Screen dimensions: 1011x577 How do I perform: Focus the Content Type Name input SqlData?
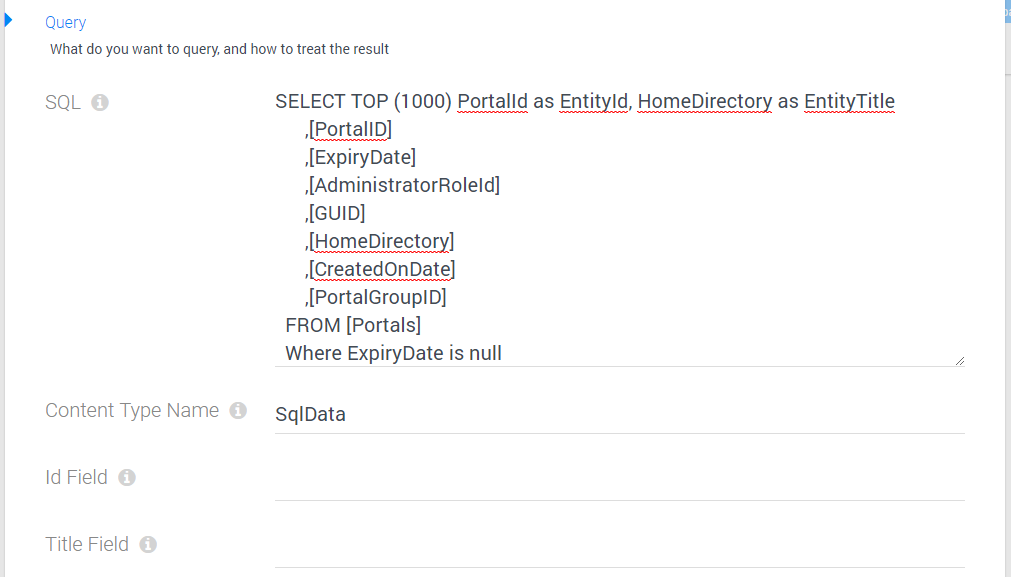620,415
